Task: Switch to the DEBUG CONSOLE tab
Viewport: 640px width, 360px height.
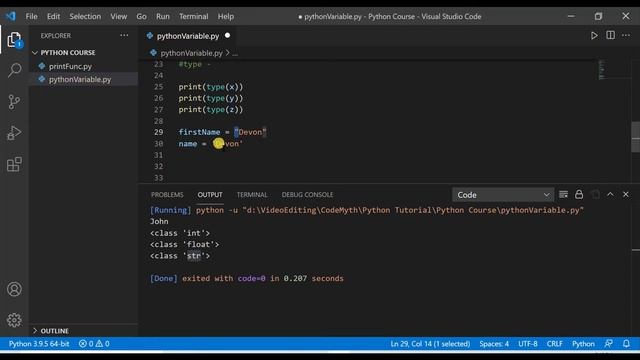Action: click(307, 195)
